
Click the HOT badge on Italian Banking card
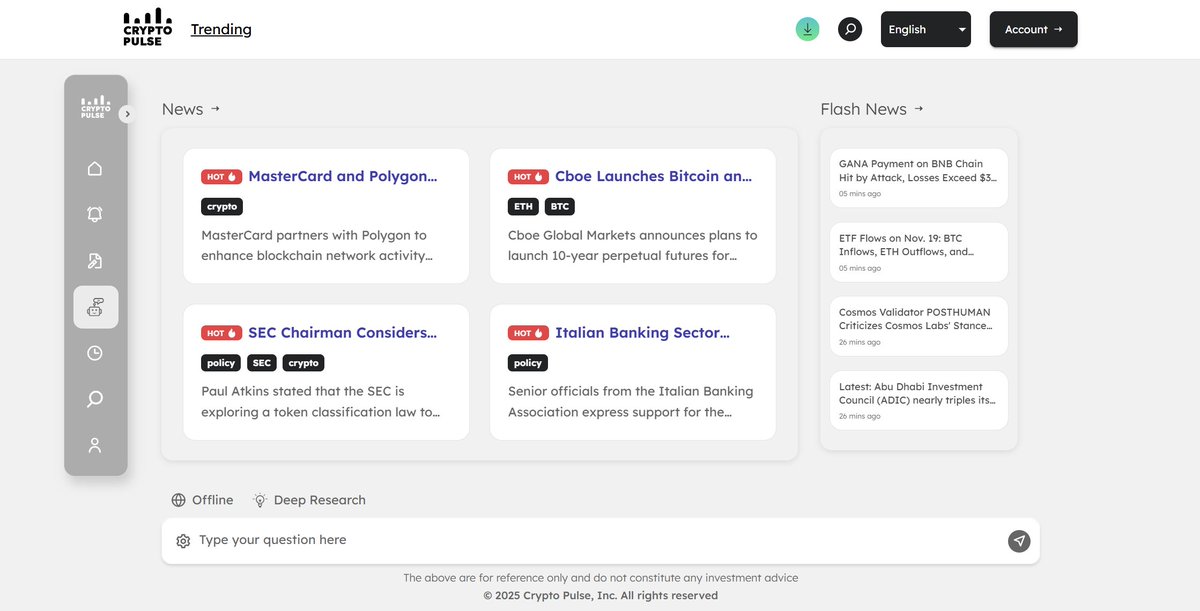[x=528, y=332]
